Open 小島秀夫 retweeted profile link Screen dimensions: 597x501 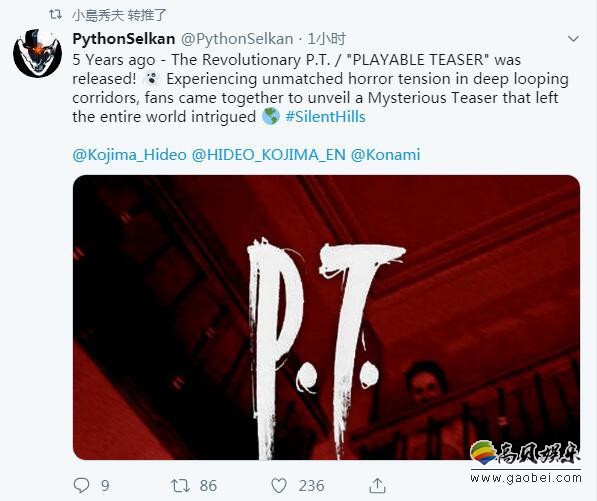98,15
